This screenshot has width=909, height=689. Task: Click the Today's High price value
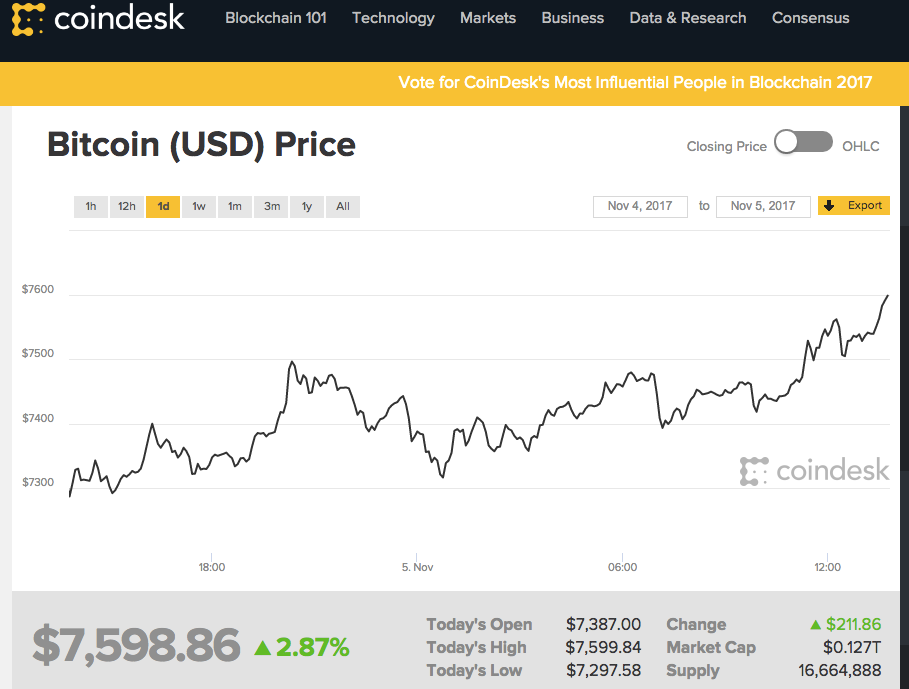[x=604, y=647]
